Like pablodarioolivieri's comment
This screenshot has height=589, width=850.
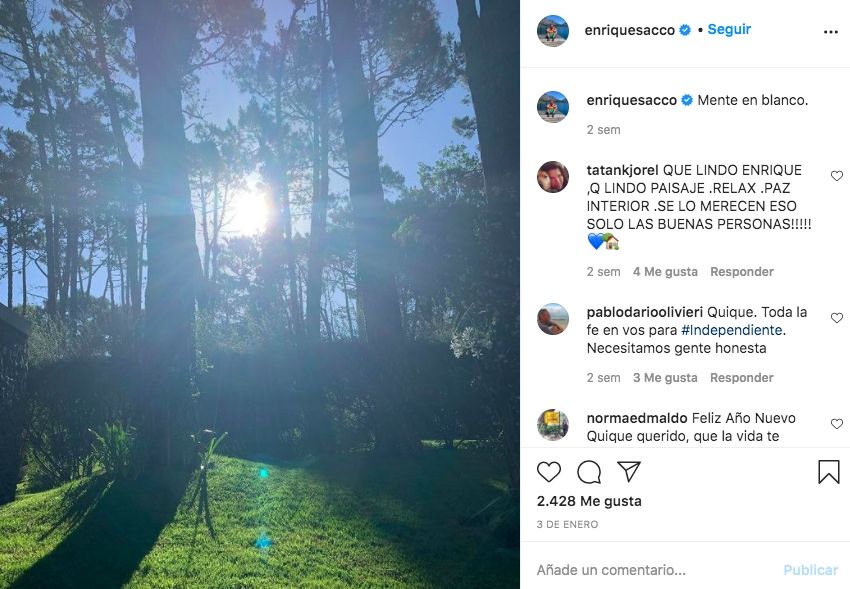(837, 318)
